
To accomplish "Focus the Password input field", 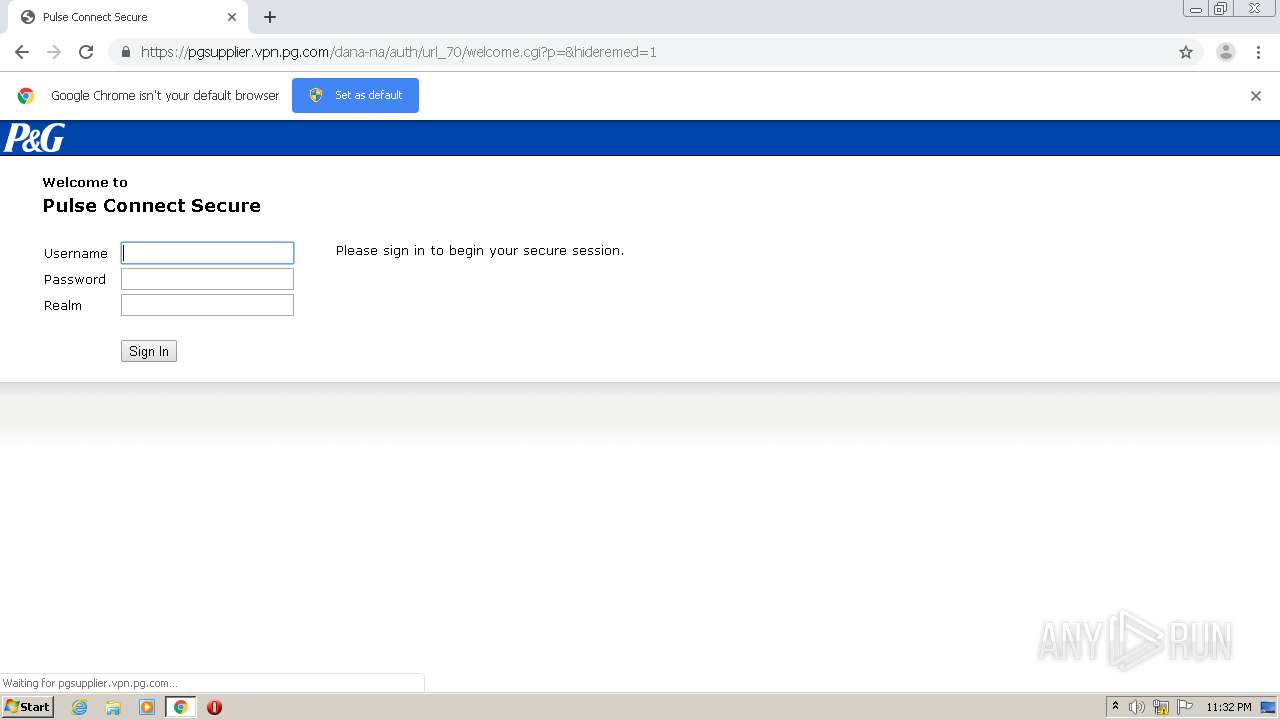I will coord(207,279).
